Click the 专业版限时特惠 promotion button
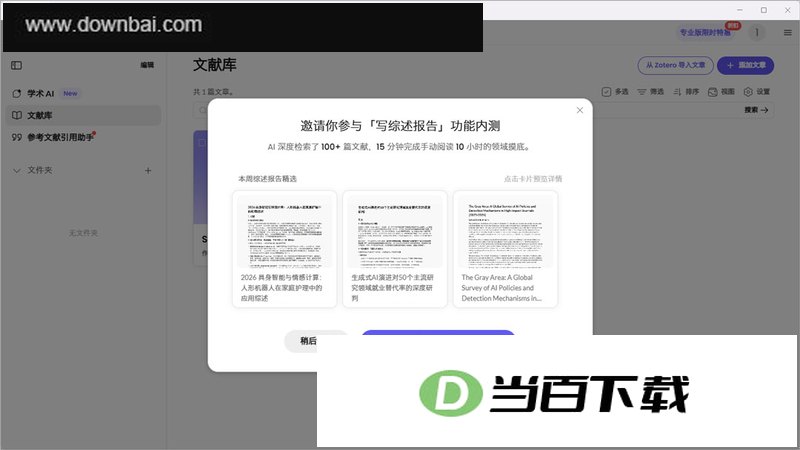Viewport: 800px width, 450px height. [705, 33]
